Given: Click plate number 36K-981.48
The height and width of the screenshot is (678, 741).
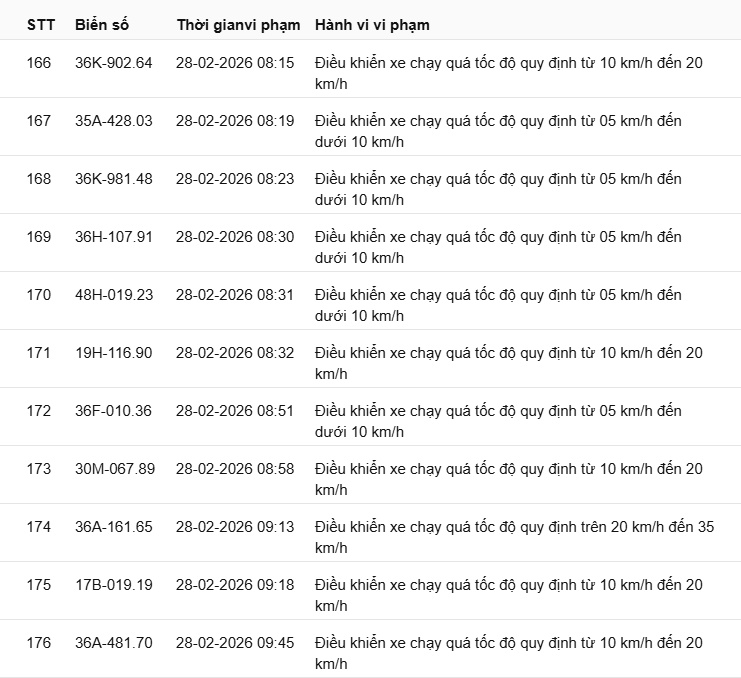Looking at the screenshot, I should coord(114,179).
